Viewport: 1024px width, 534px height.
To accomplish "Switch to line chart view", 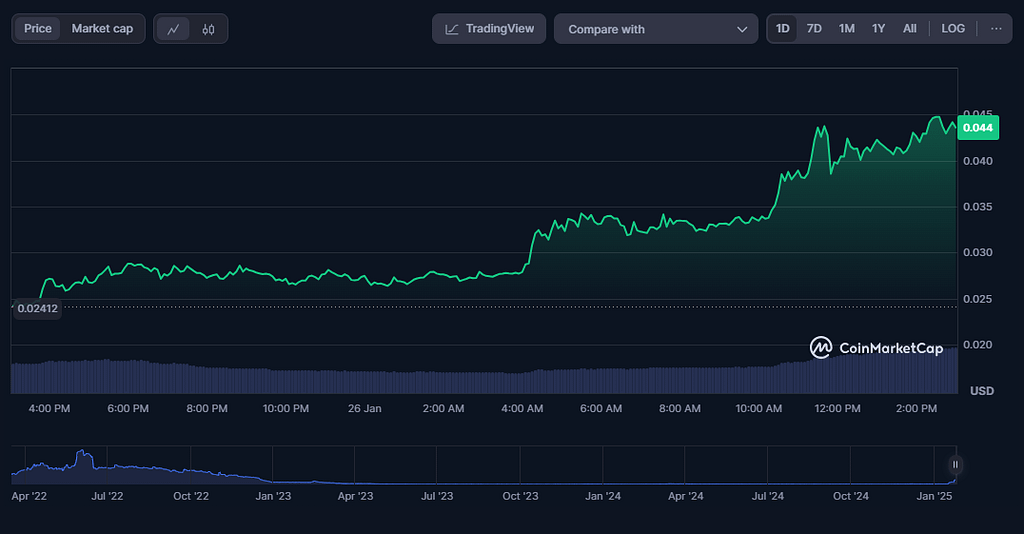I will [x=174, y=29].
